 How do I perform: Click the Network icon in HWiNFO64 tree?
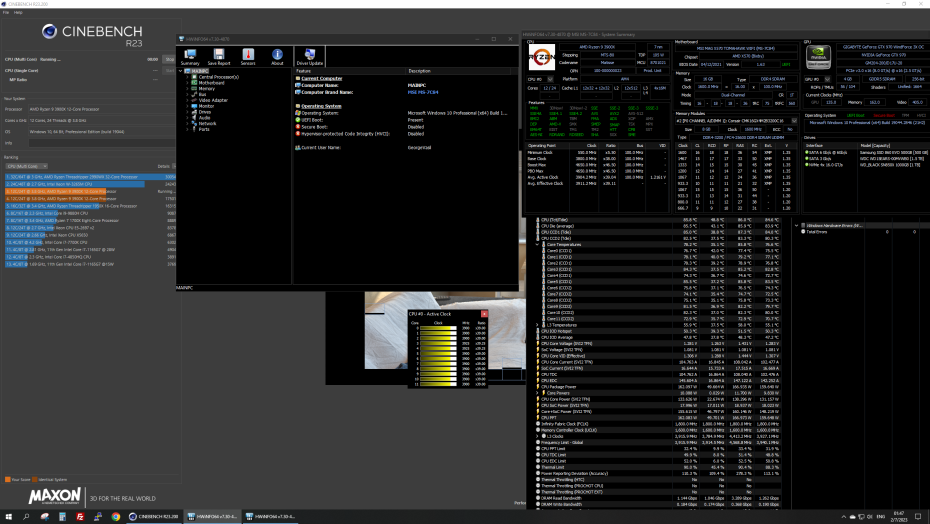point(194,123)
